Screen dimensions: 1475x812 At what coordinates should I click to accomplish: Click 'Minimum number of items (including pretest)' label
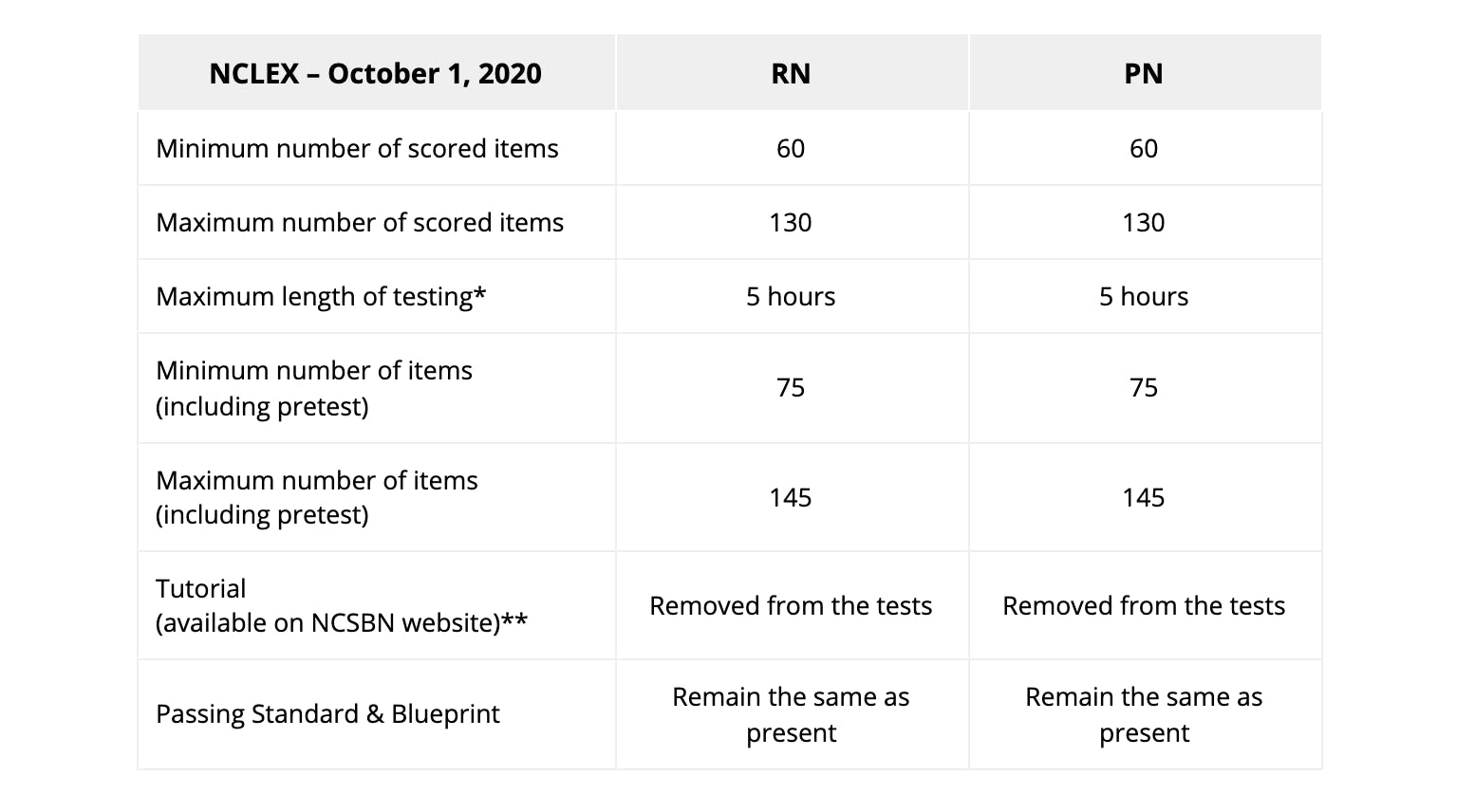[x=314, y=388]
